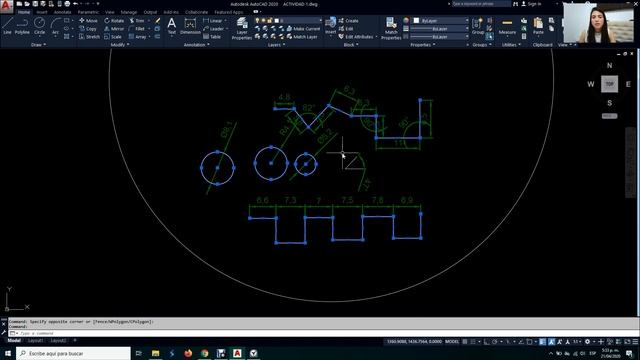Toggle polar tracking in status bar

click(494, 342)
